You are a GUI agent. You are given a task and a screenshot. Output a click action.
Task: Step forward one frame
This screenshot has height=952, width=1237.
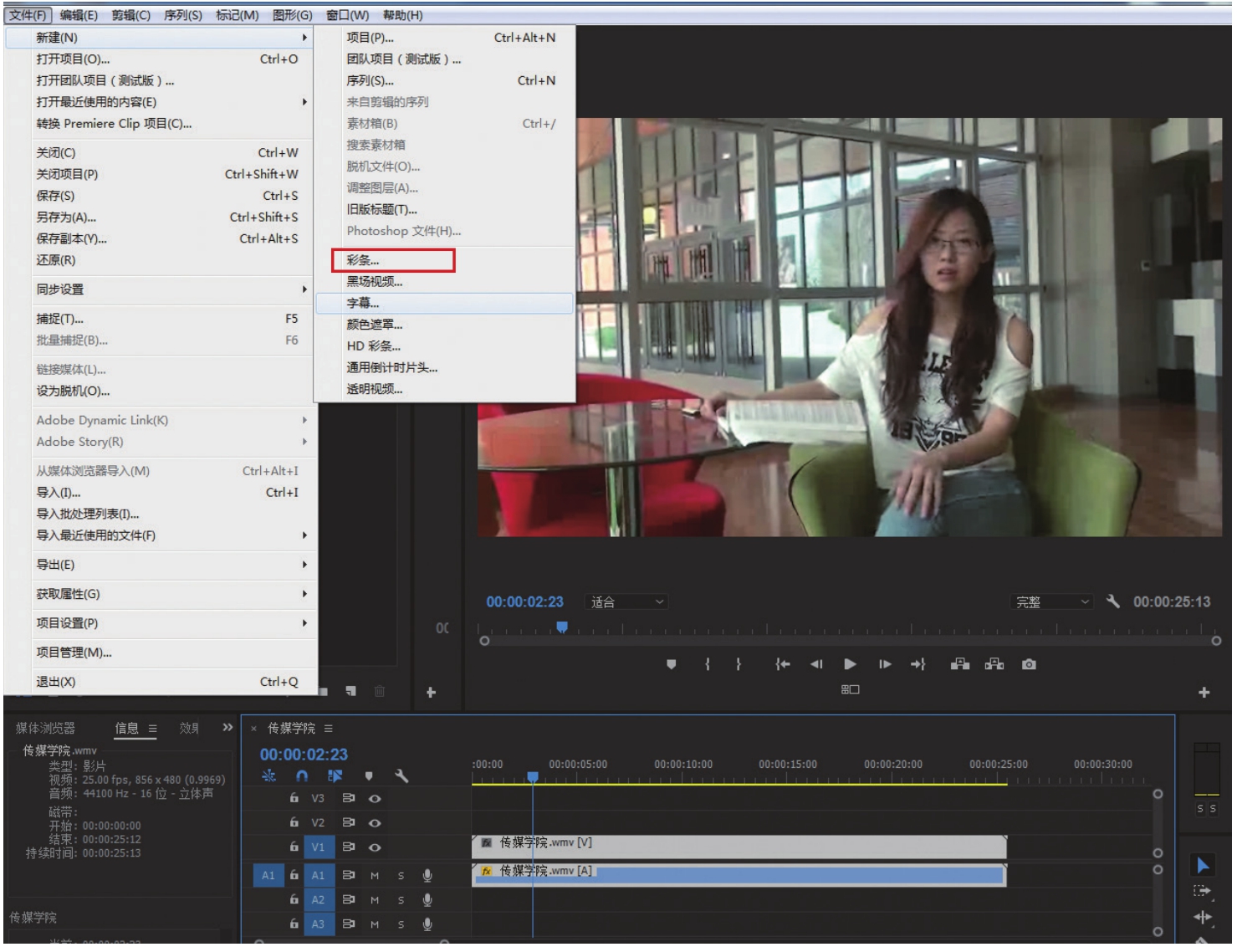[884, 664]
